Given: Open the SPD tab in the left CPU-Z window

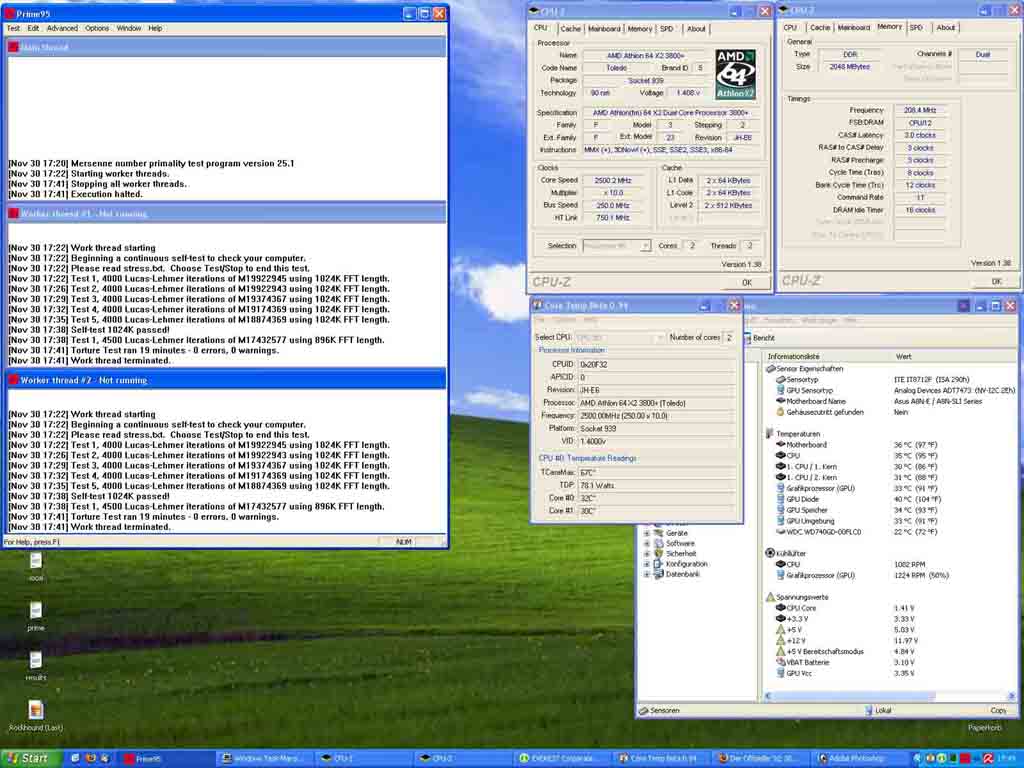Looking at the screenshot, I should point(666,29).
